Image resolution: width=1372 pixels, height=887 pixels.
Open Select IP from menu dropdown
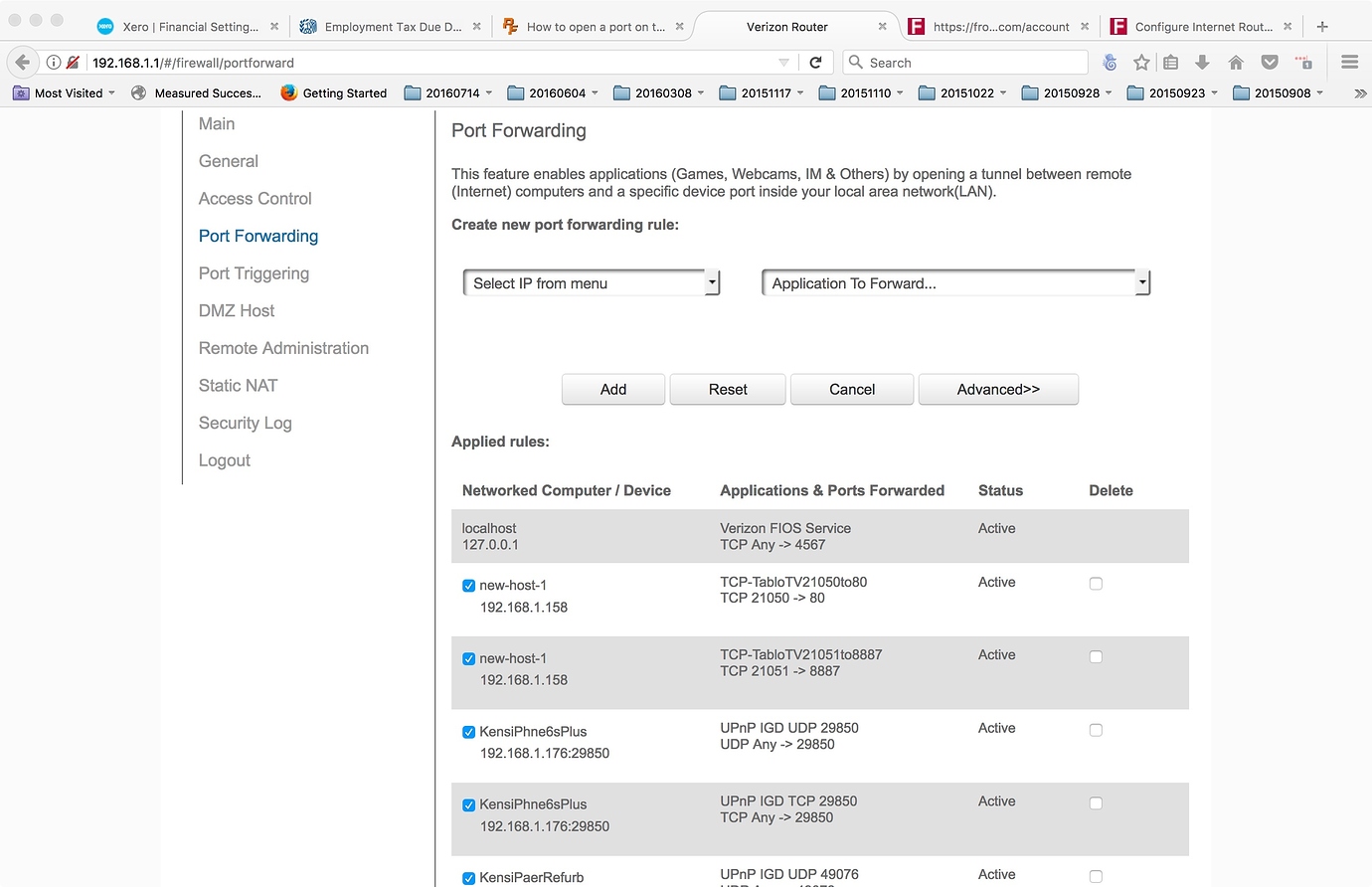pos(592,283)
